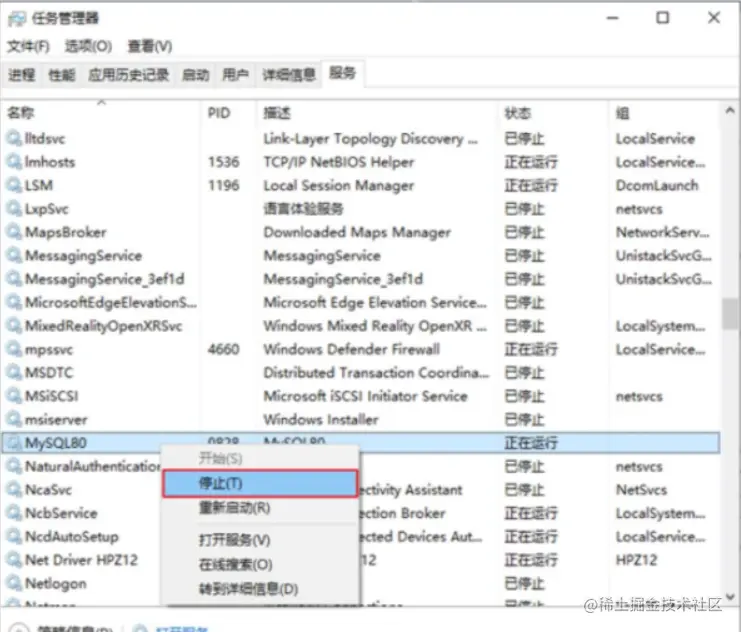741x632 pixels.
Task: Switch to the 详细信息 tab
Action: tap(289, 74)
